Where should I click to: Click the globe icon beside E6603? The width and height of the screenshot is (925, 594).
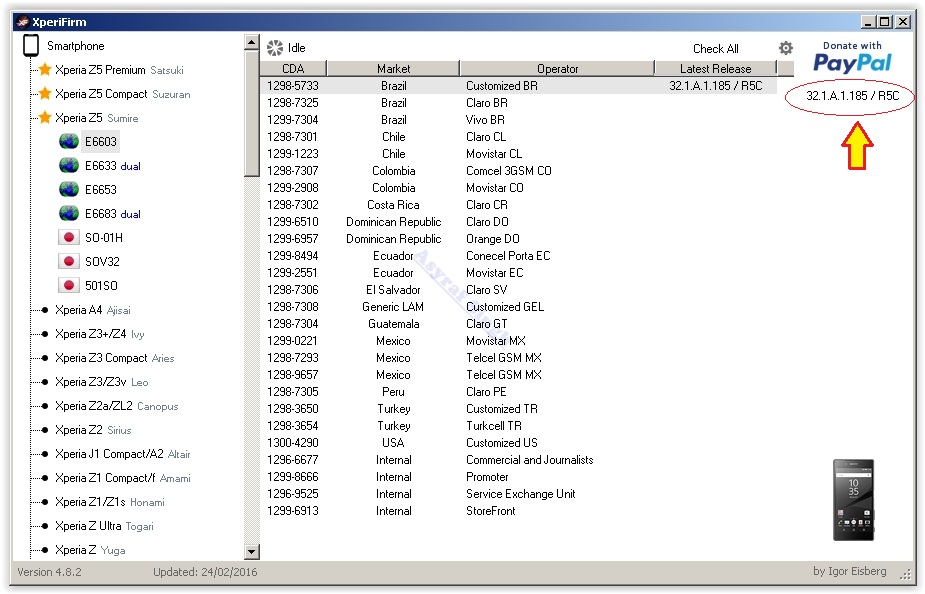69,142
